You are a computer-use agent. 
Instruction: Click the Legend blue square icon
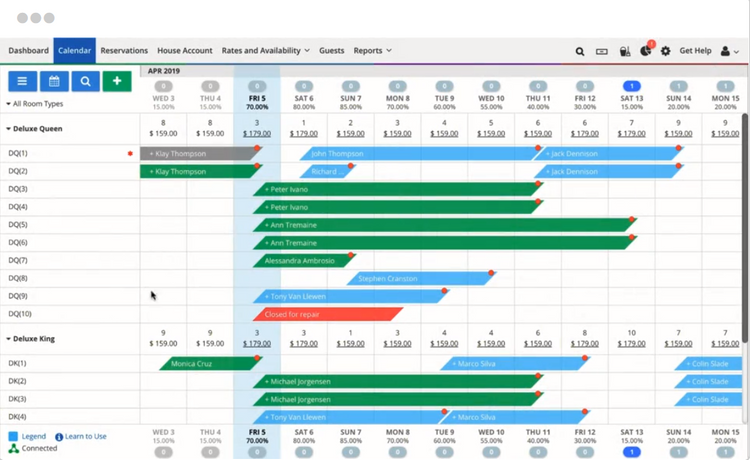click(x=13, y=436)
